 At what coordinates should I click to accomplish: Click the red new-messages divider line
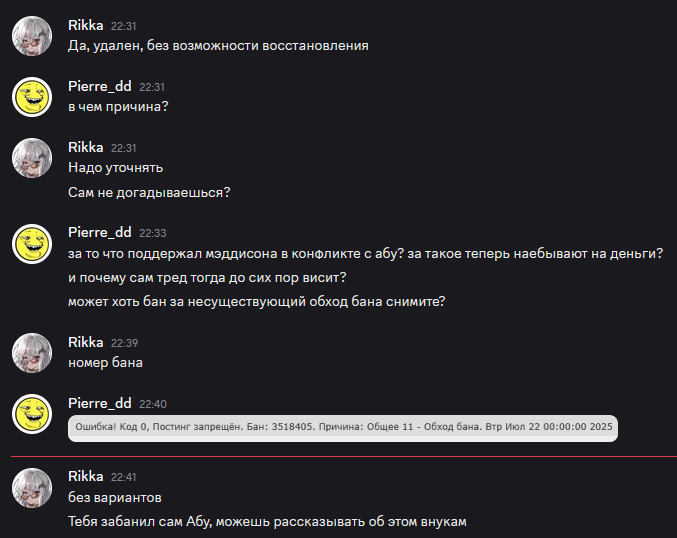(344, 456)
